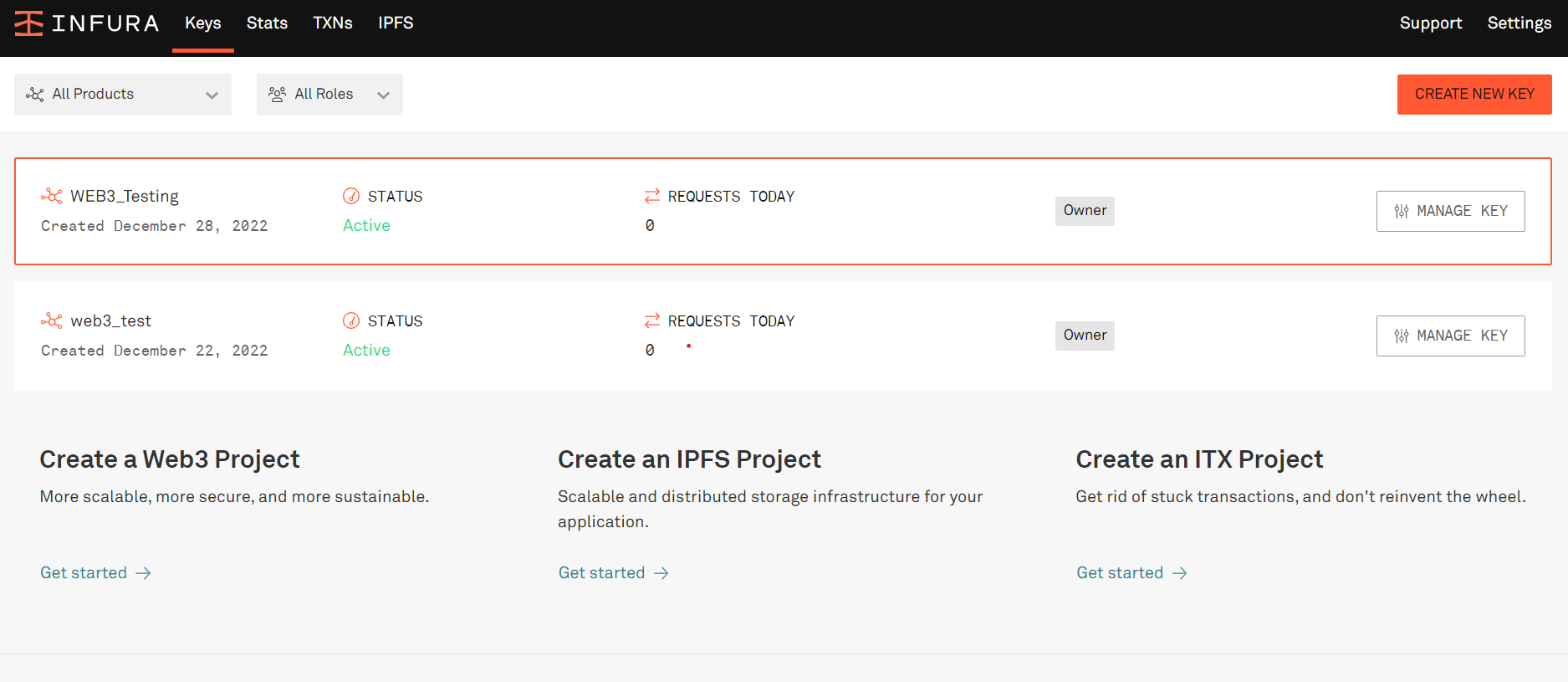Screen dimensions: 1568x682
Task: Click the All Roles chevron arrow
Action: 383,95
